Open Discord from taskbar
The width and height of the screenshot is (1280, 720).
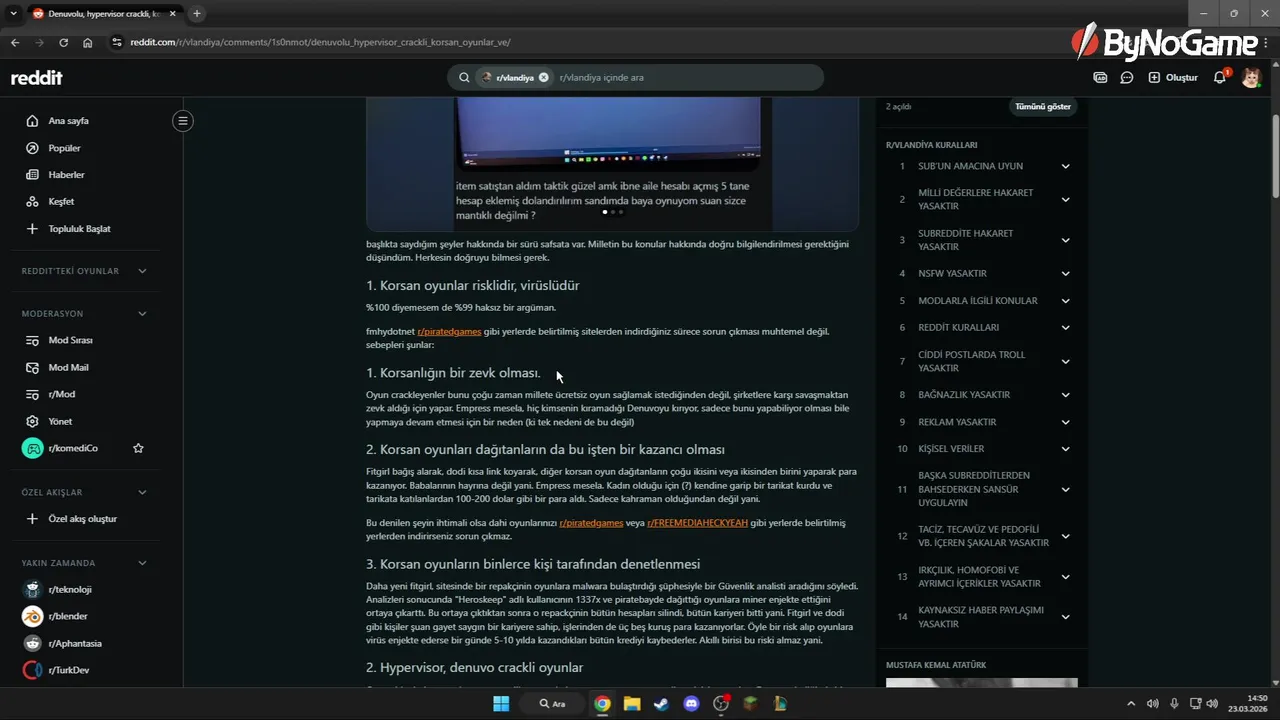click(x=691, y=704)
